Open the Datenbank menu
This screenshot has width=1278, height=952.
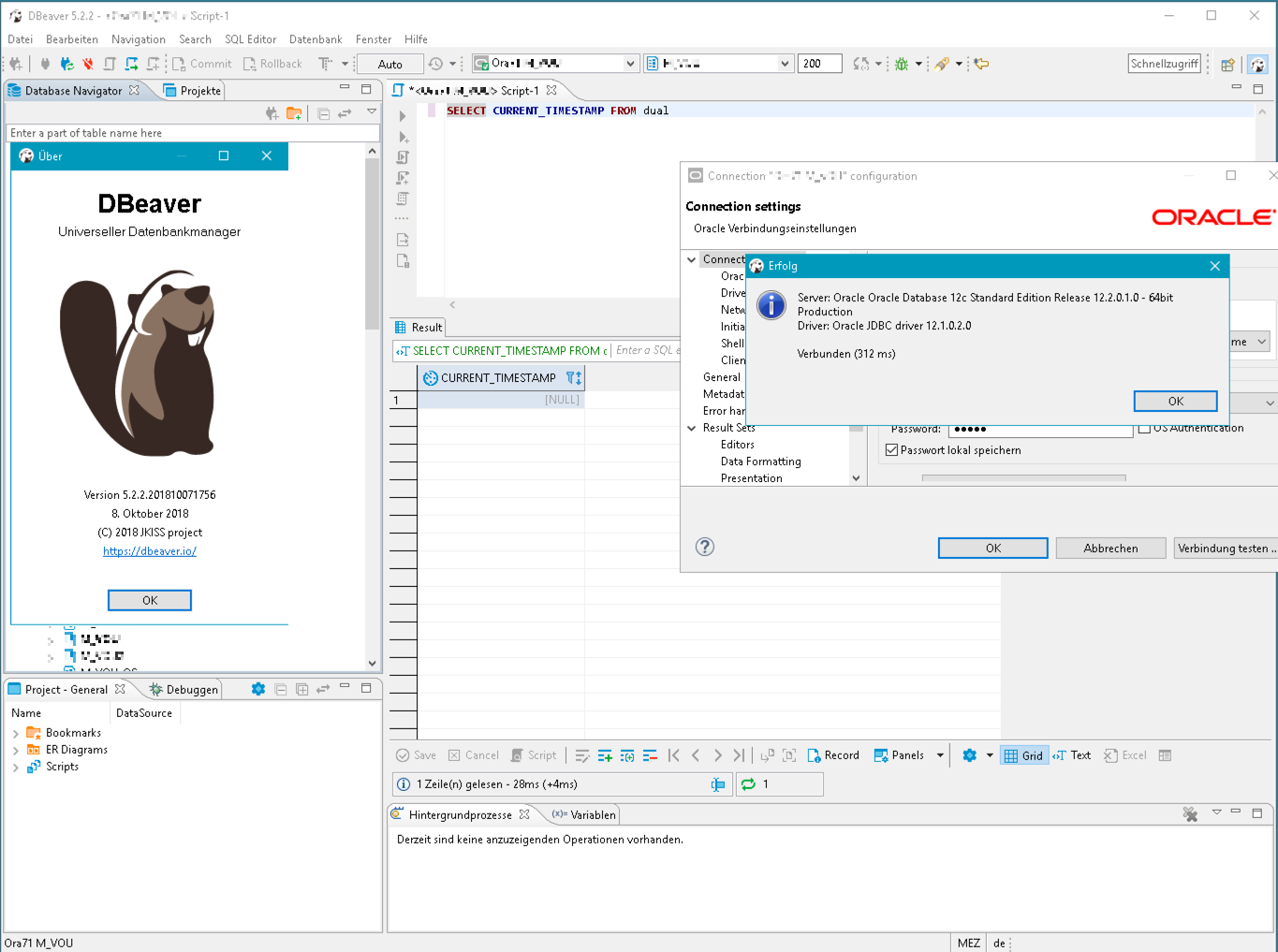(316, 39)
